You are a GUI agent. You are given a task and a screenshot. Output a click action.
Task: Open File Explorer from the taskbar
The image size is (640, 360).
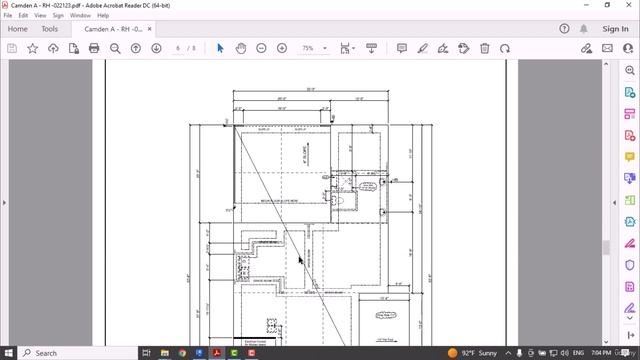[x=164, y=353]
